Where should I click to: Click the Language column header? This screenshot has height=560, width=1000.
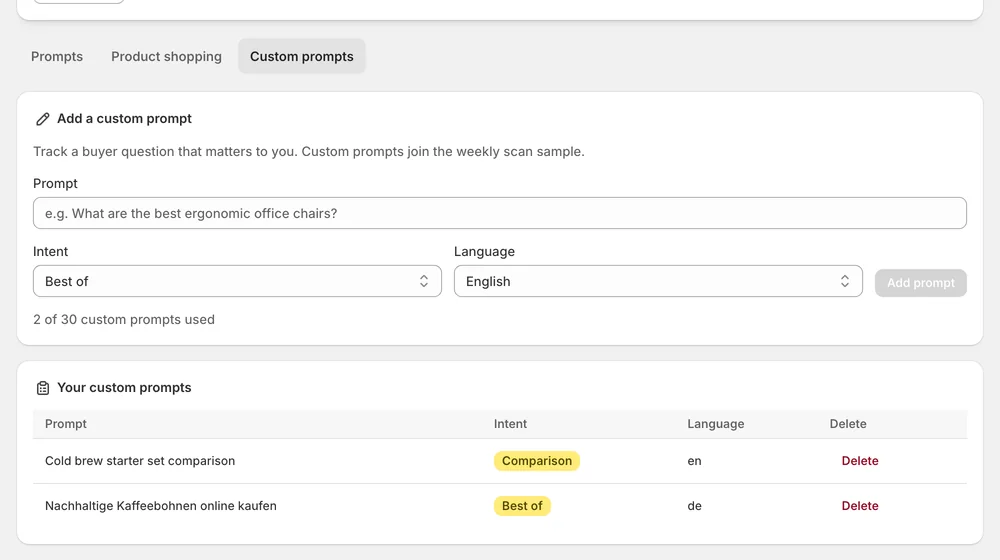click(x=716, y=424)
